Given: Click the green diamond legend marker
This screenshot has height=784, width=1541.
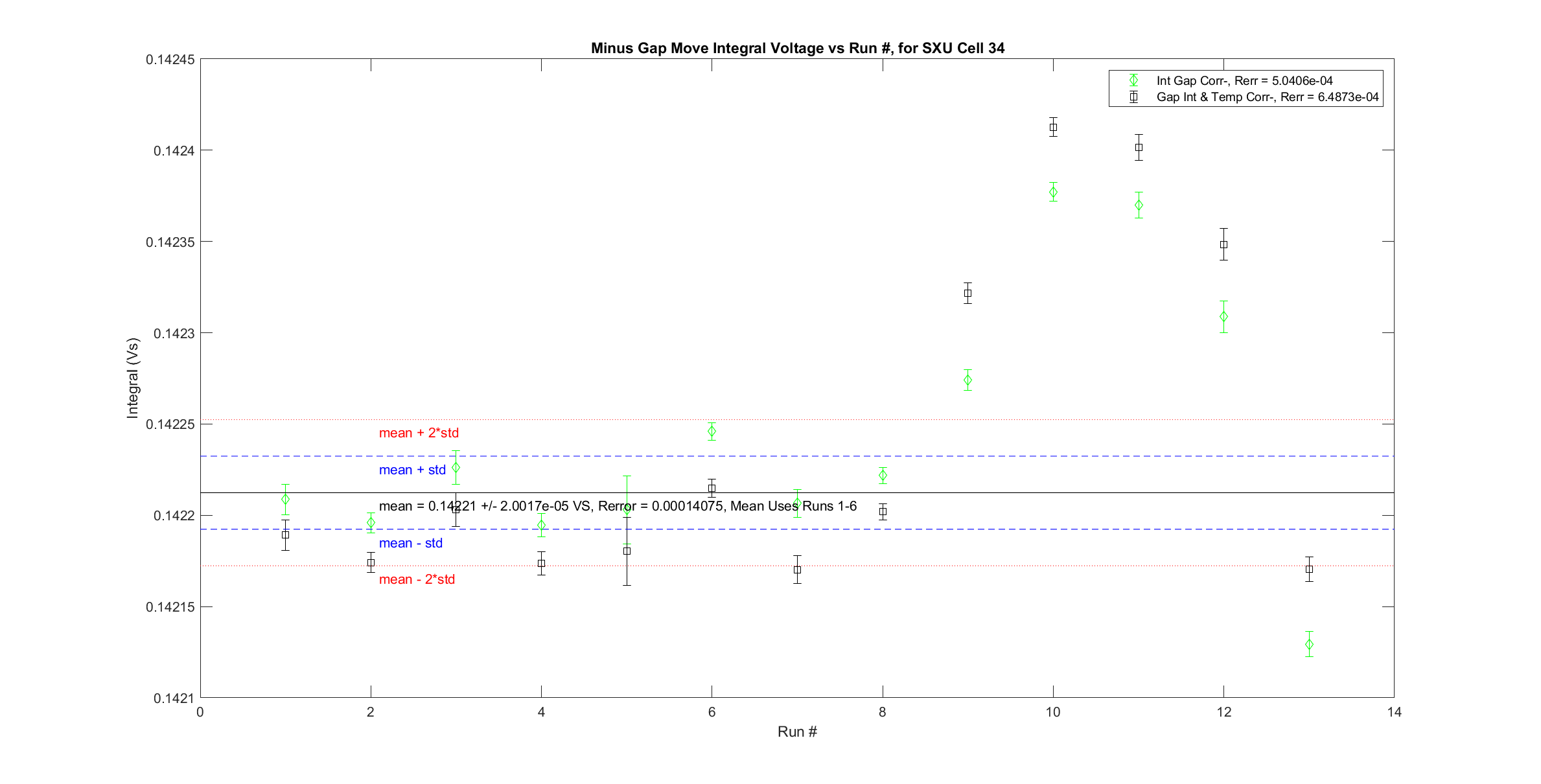Looking at the screenshot, I should point(1133,80).
